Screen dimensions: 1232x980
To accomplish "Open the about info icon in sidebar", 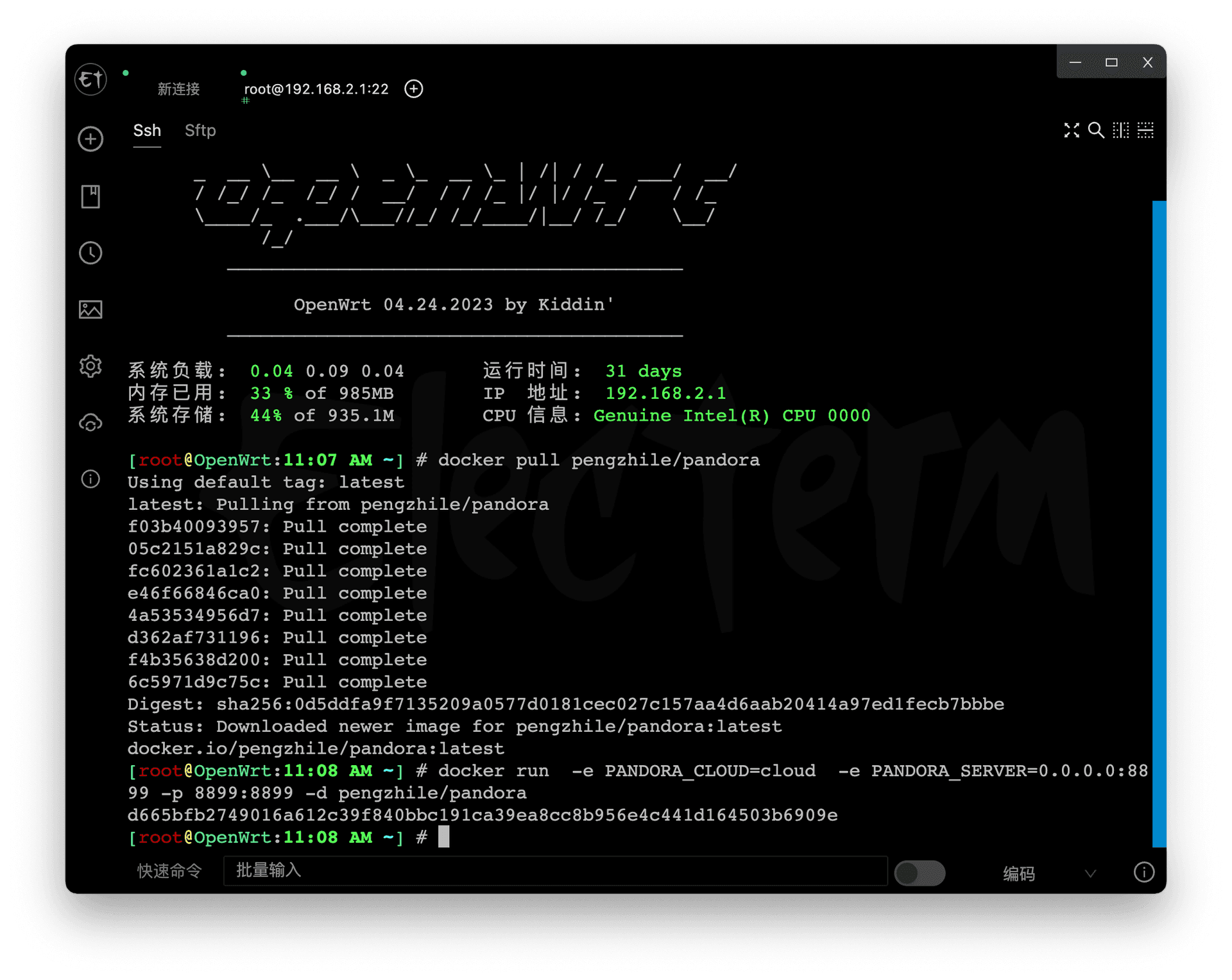I will tap(90, 479).
